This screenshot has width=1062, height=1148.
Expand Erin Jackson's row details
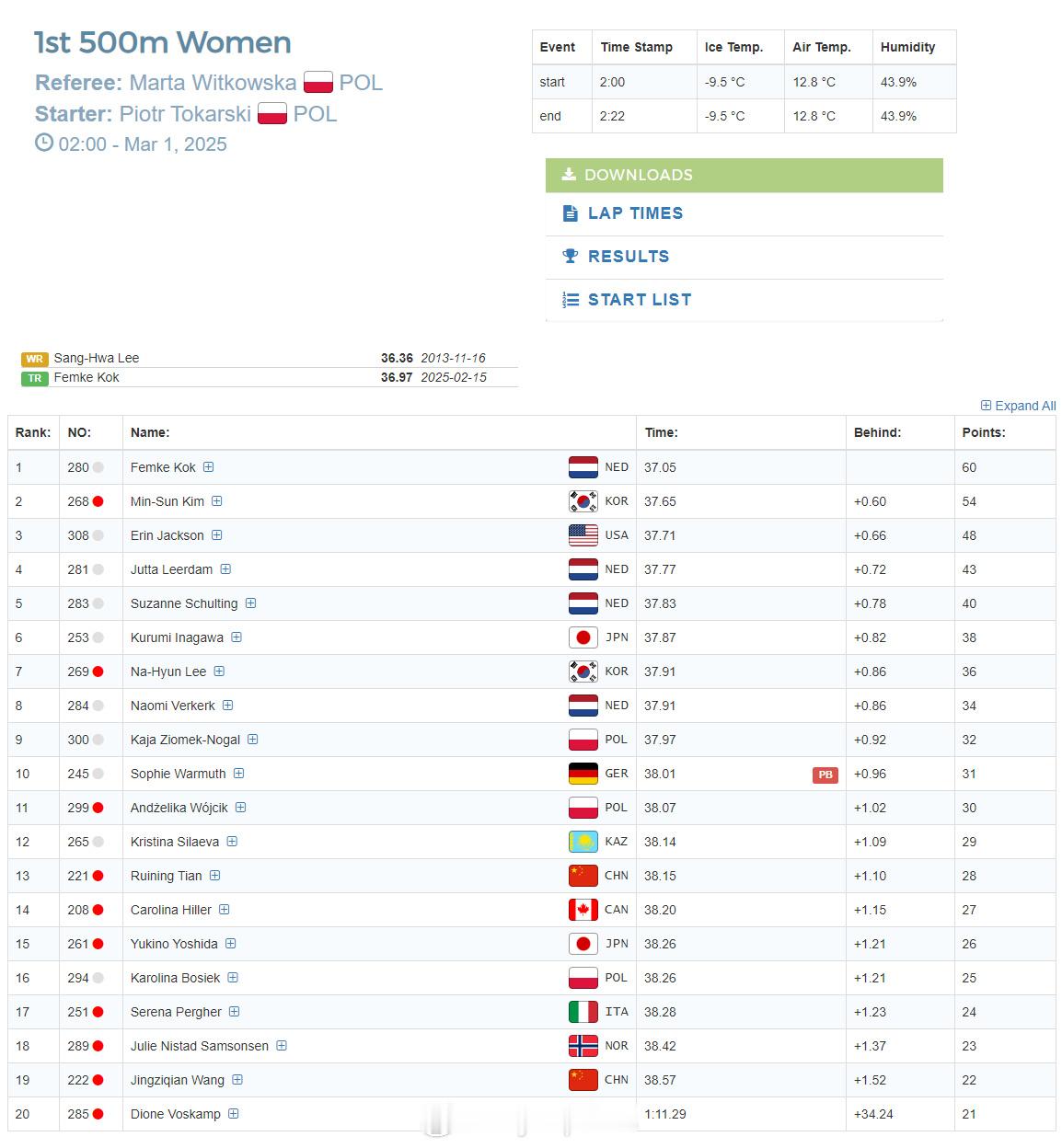(x=217, y=535)
